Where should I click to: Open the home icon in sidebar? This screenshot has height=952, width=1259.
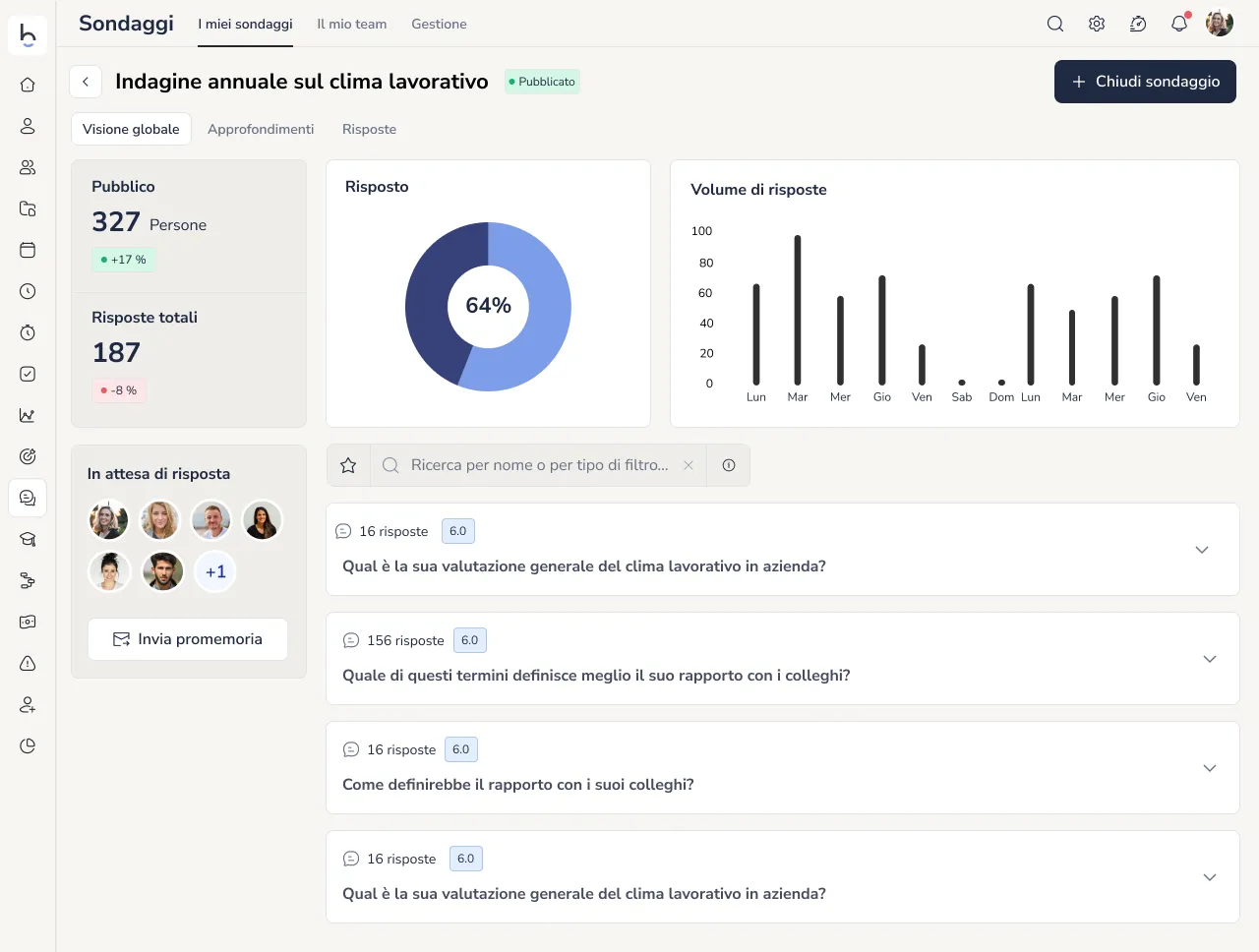28,85
